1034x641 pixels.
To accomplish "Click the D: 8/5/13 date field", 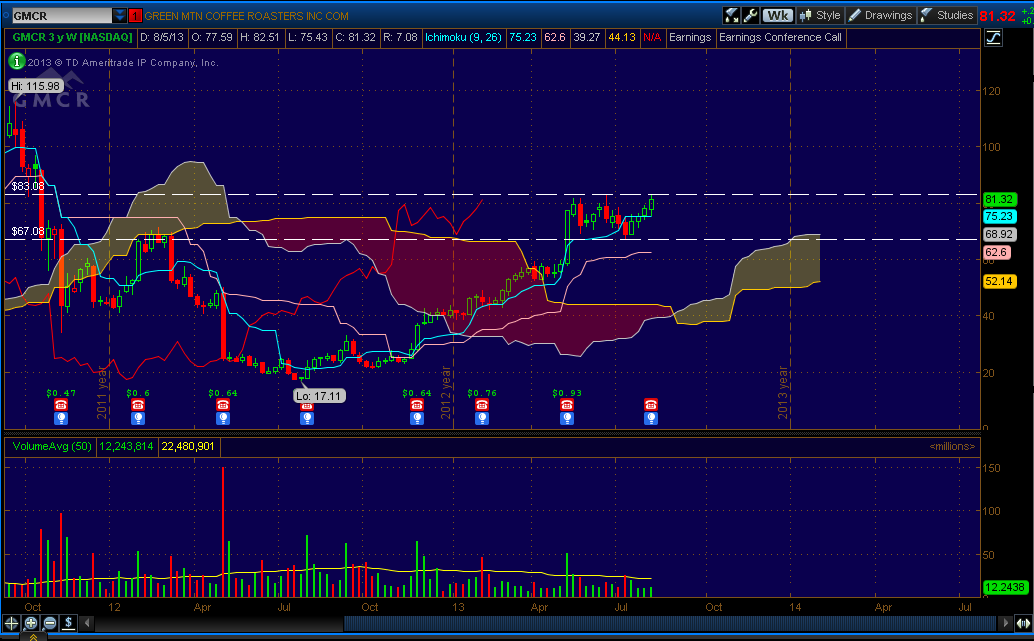I will [x=162, y=38].
